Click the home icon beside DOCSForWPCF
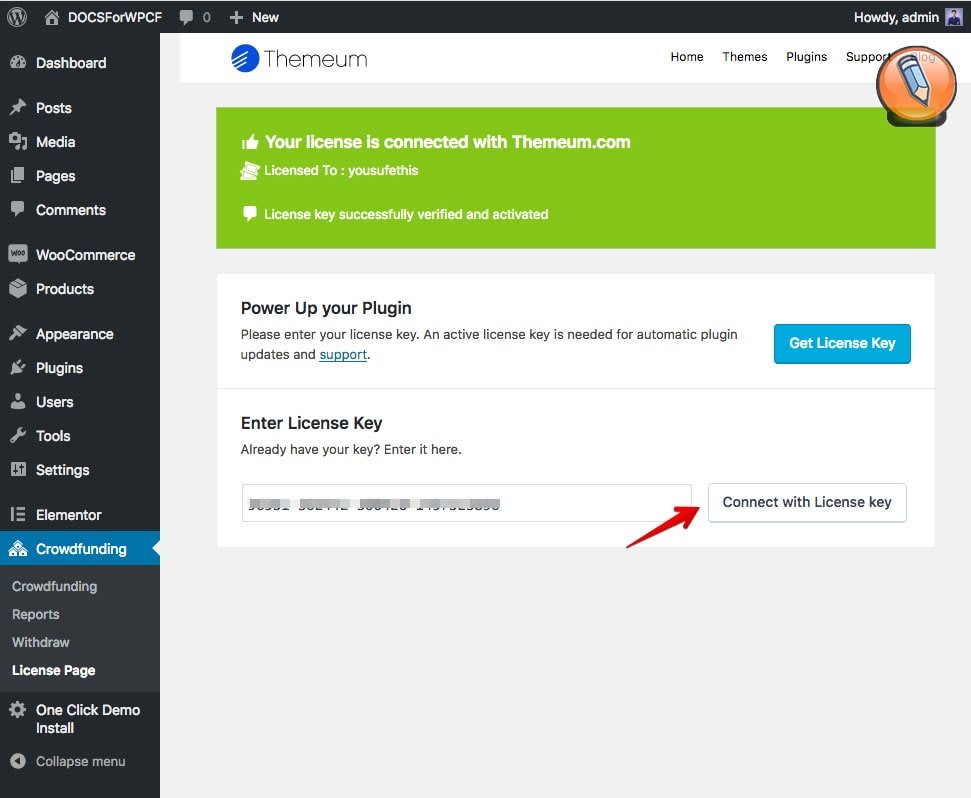The height and width of the screenshot is (798, 971). tap(52, 17)
